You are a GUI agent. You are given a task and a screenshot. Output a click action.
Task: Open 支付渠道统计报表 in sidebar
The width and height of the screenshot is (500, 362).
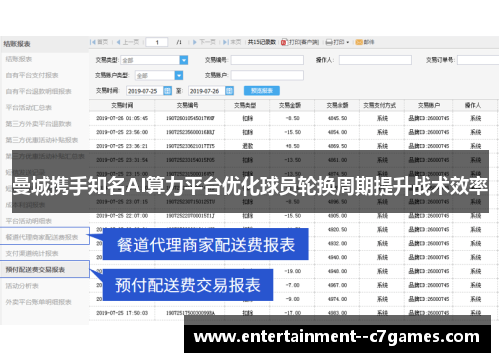click(x=32, y=253)
